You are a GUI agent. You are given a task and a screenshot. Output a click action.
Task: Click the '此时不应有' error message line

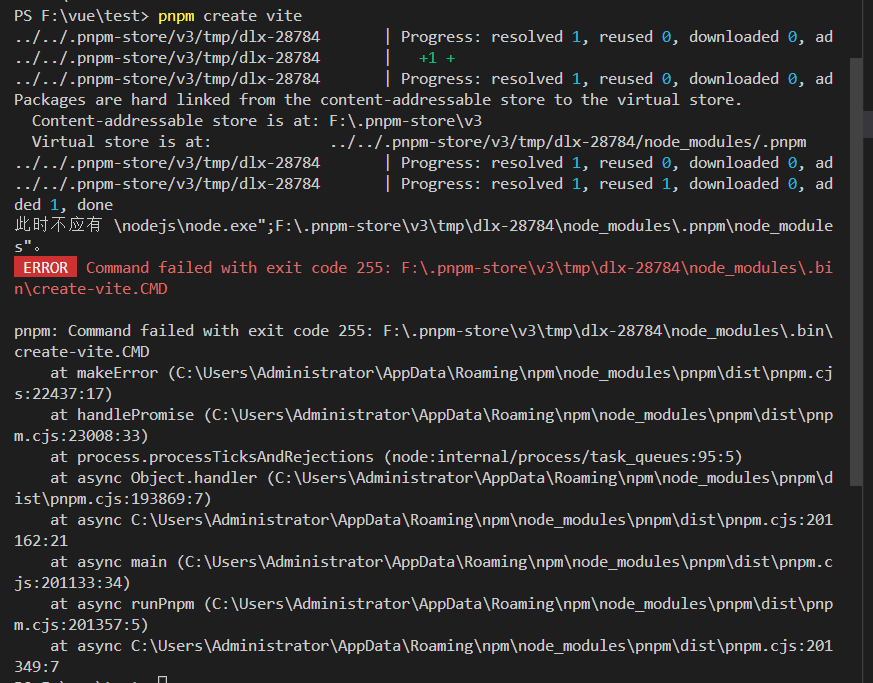(x=424, y=226)
